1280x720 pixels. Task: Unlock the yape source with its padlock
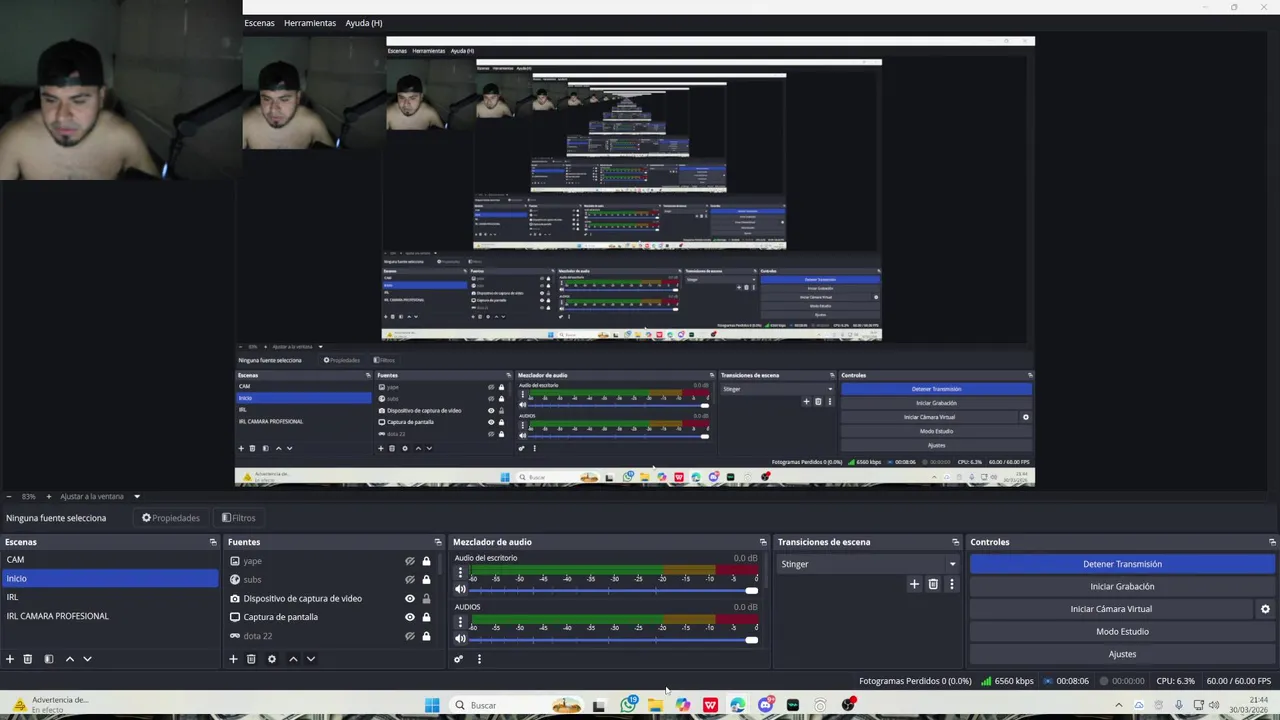(426, 561)
